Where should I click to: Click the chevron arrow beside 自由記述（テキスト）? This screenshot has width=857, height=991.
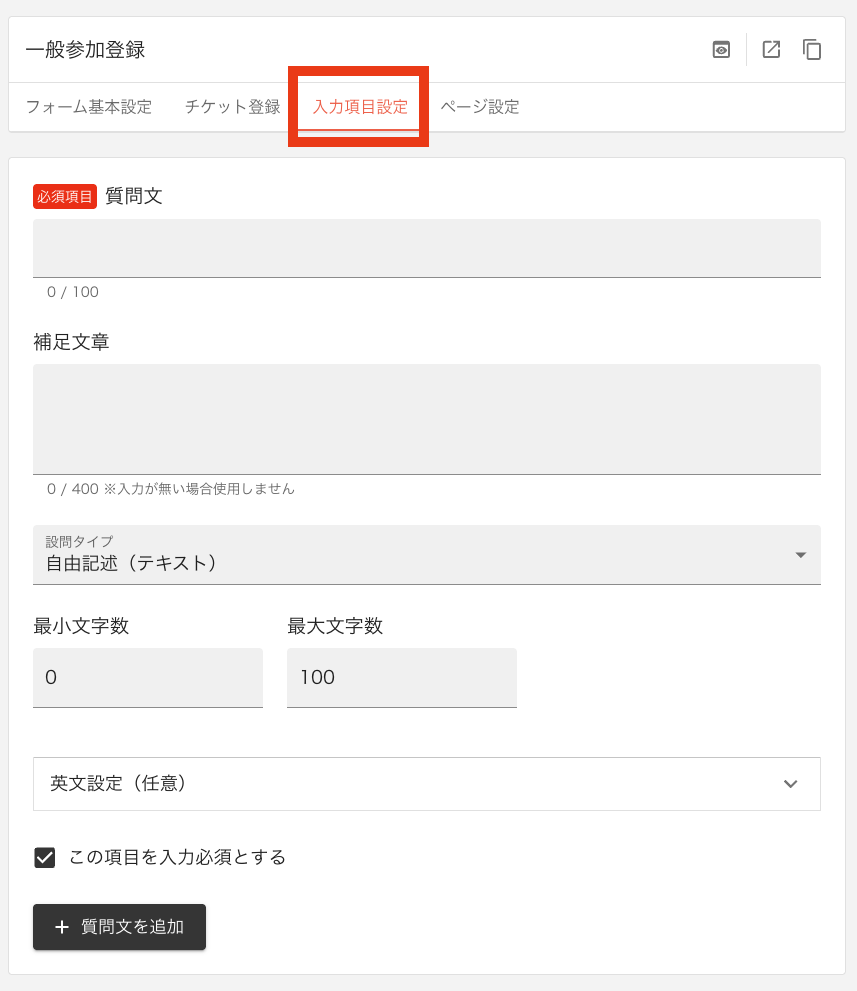pos(799,555)
